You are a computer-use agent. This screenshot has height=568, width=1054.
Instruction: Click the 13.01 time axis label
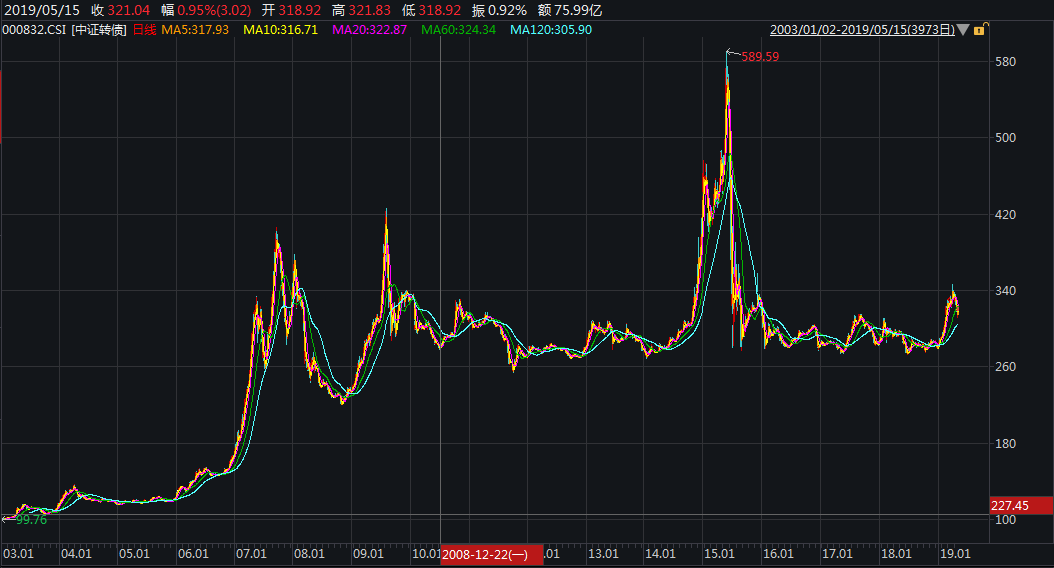pos(603,553)
